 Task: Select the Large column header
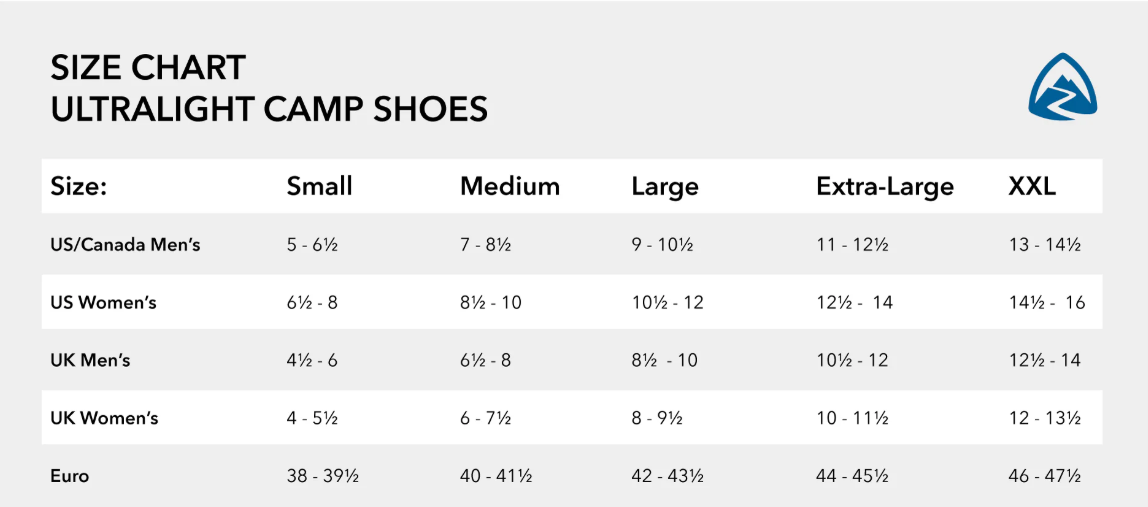click(665, 186)
